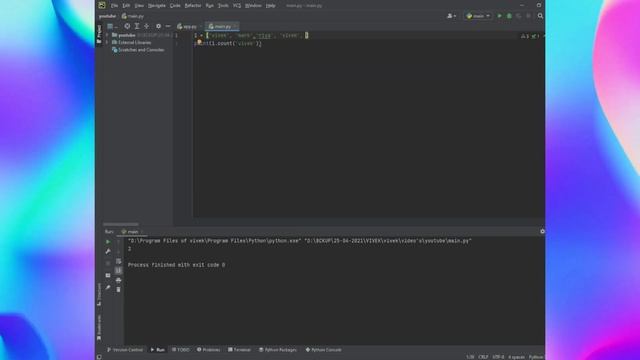Open Run panel wrench configuration icon
This screenshot has height=360, width=640.
point(108,251)
